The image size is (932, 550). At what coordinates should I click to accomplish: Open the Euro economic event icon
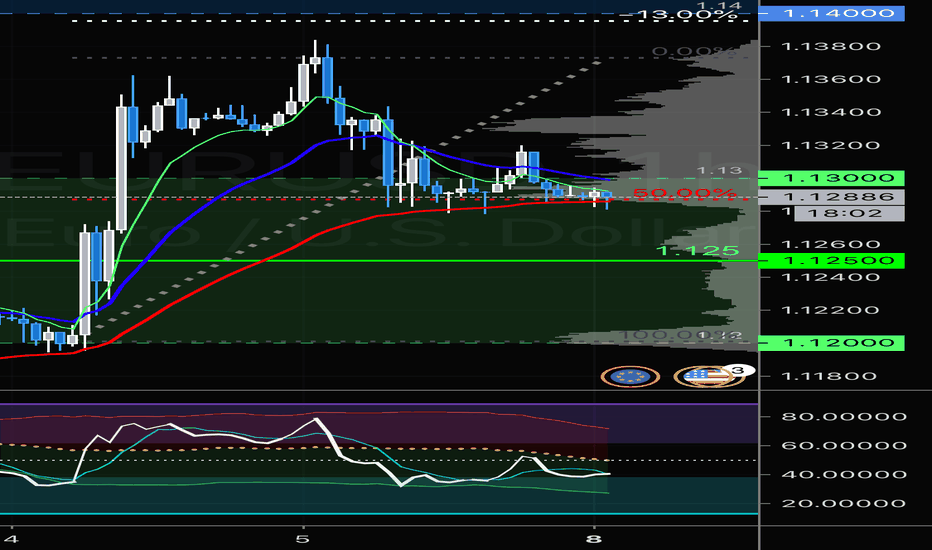tap(630, 376)
